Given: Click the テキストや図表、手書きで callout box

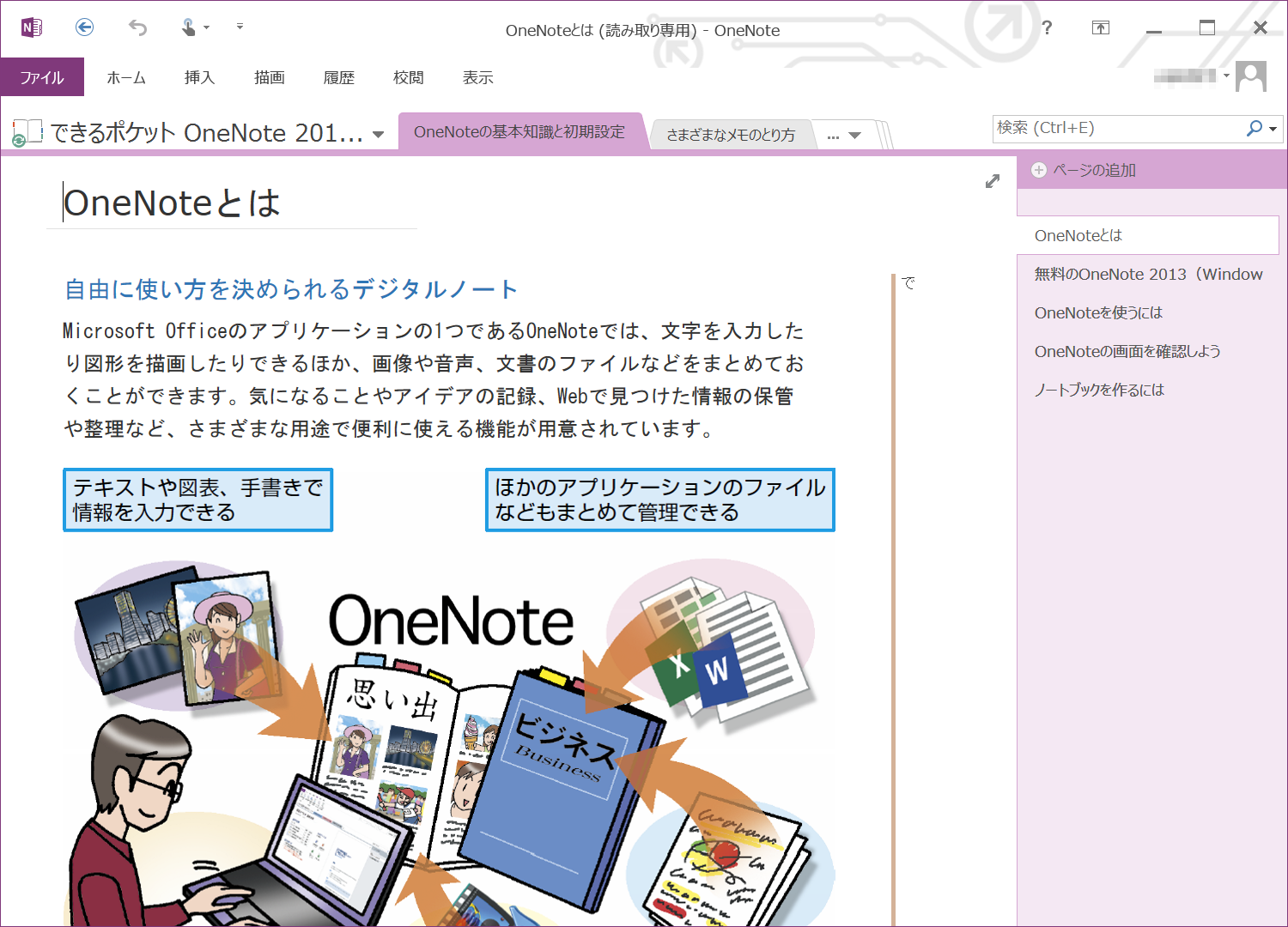Looking at the screenshot, I should point(197,500).
